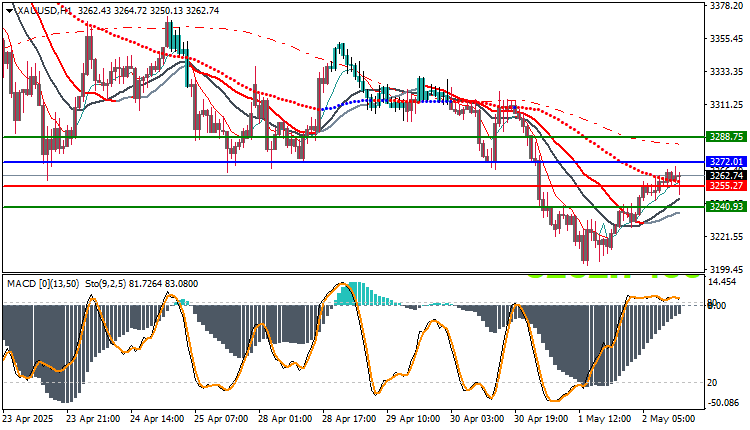
Task: Select the 3378.20 top price scale value
Action: coord(727,5)
